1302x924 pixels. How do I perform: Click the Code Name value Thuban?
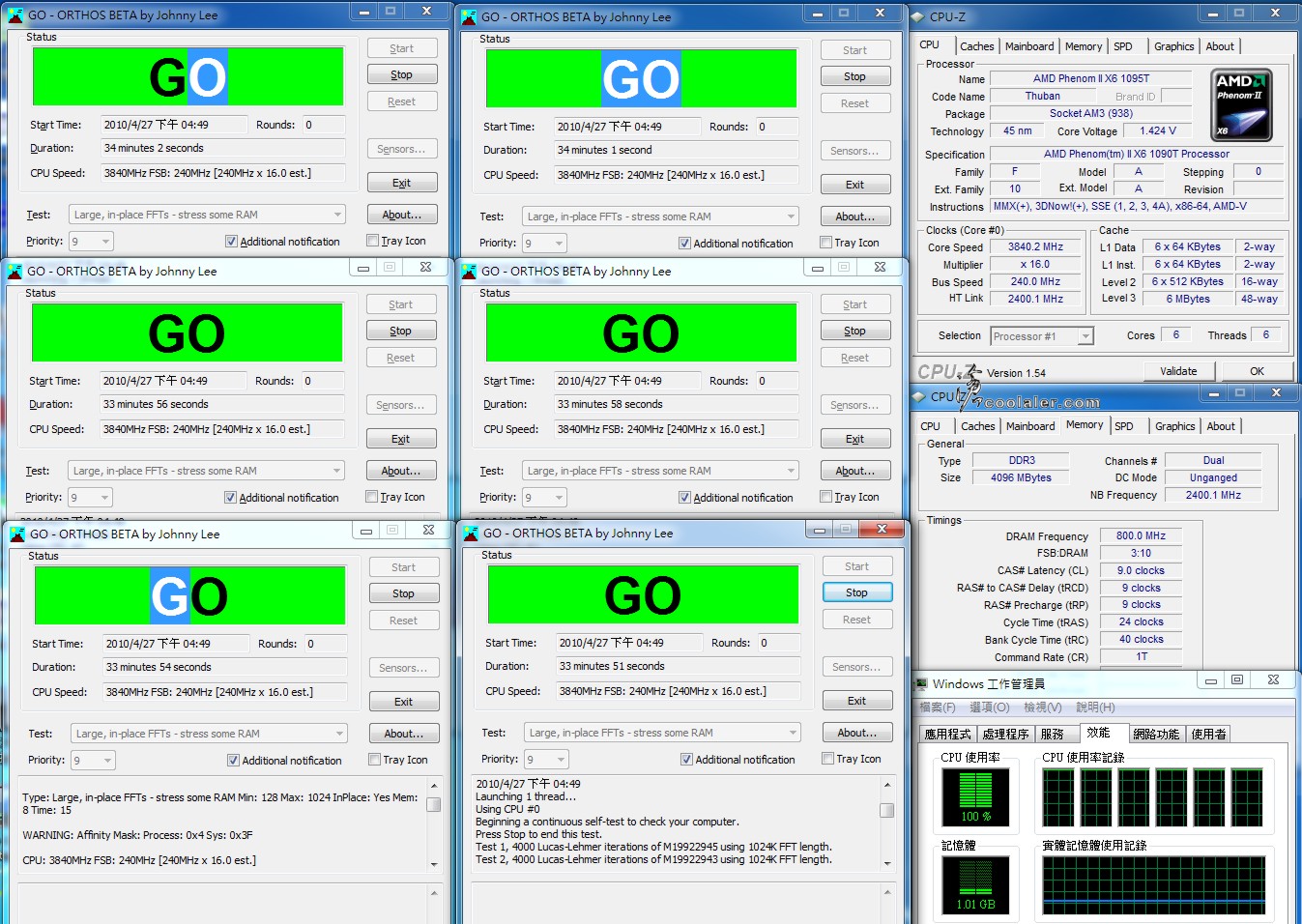coord(1043,96)
